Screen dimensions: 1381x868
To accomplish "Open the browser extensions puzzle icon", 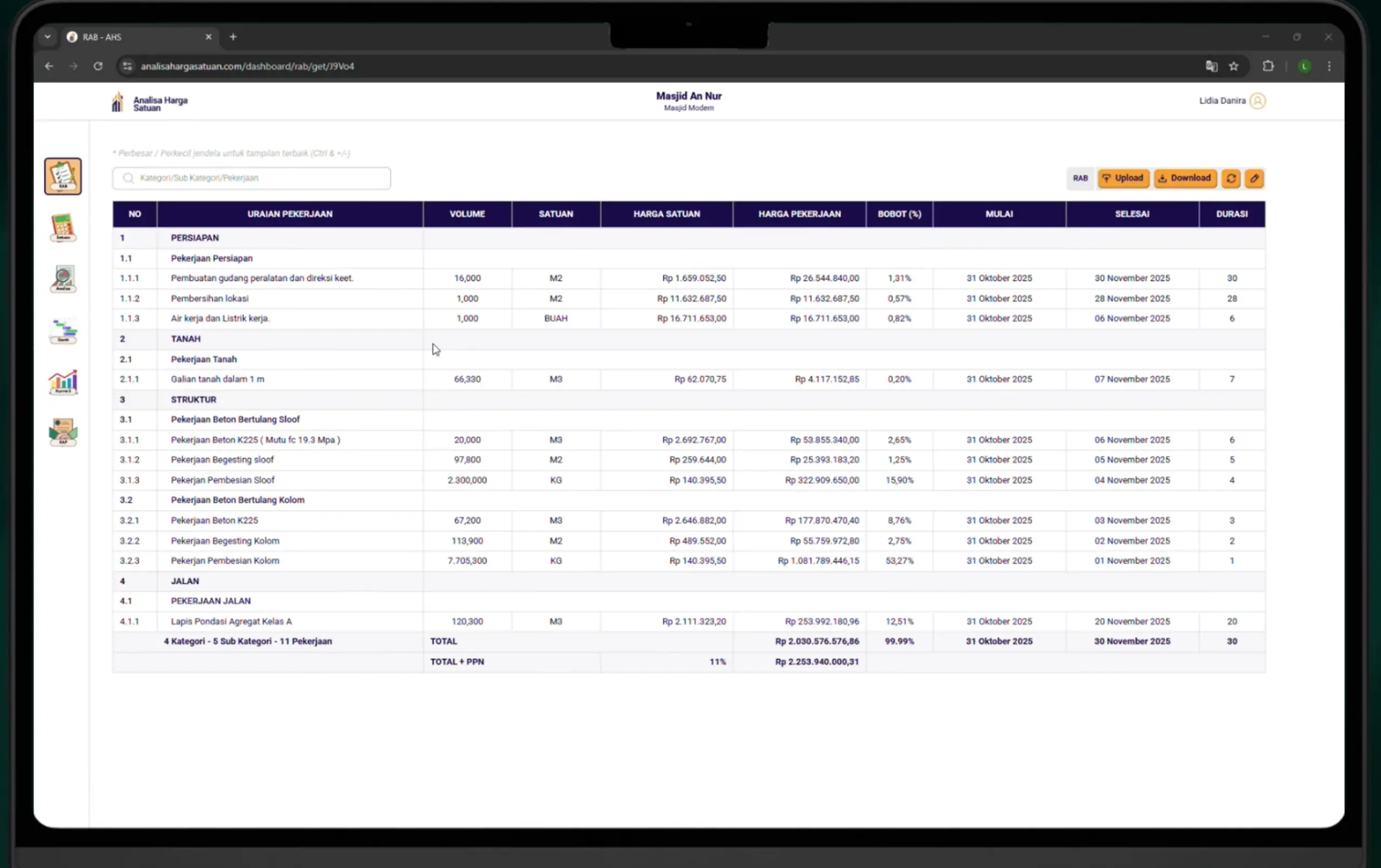I will [x=1268, y=66].
